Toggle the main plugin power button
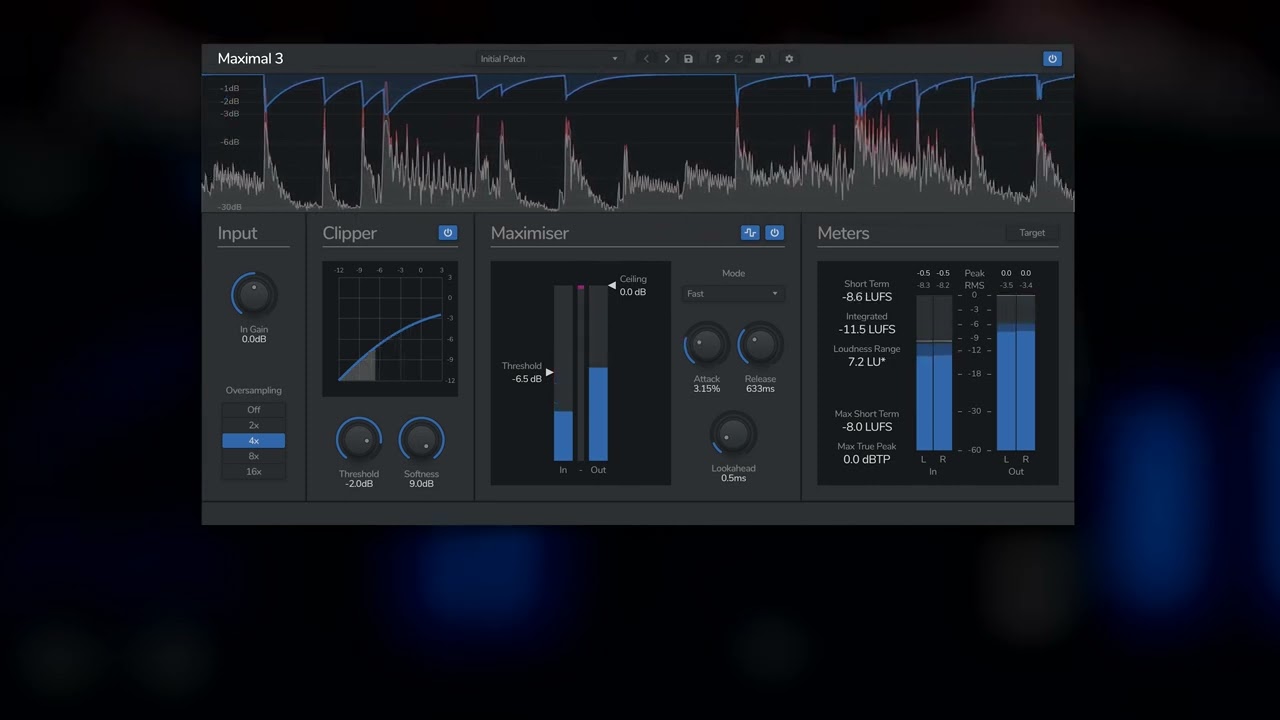The width and height of the screenshot is (1280, 720). pos(1052,59)
